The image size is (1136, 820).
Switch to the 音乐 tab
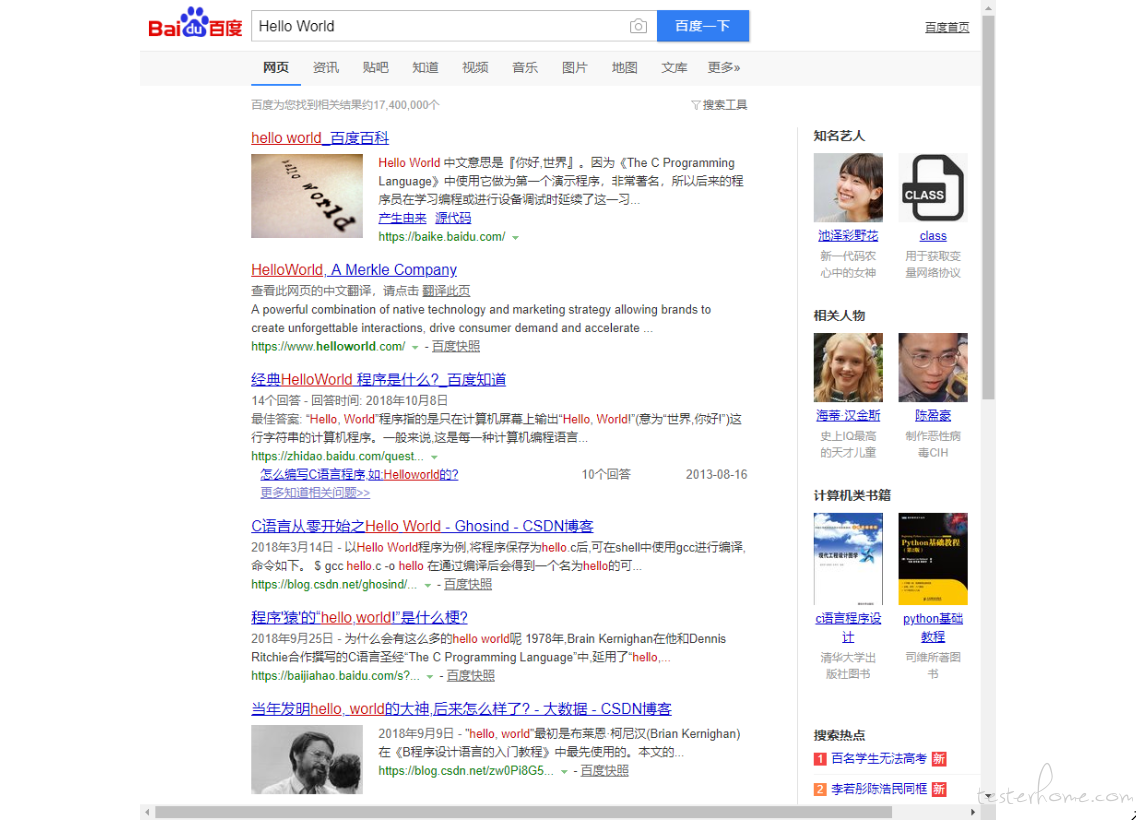525,67
